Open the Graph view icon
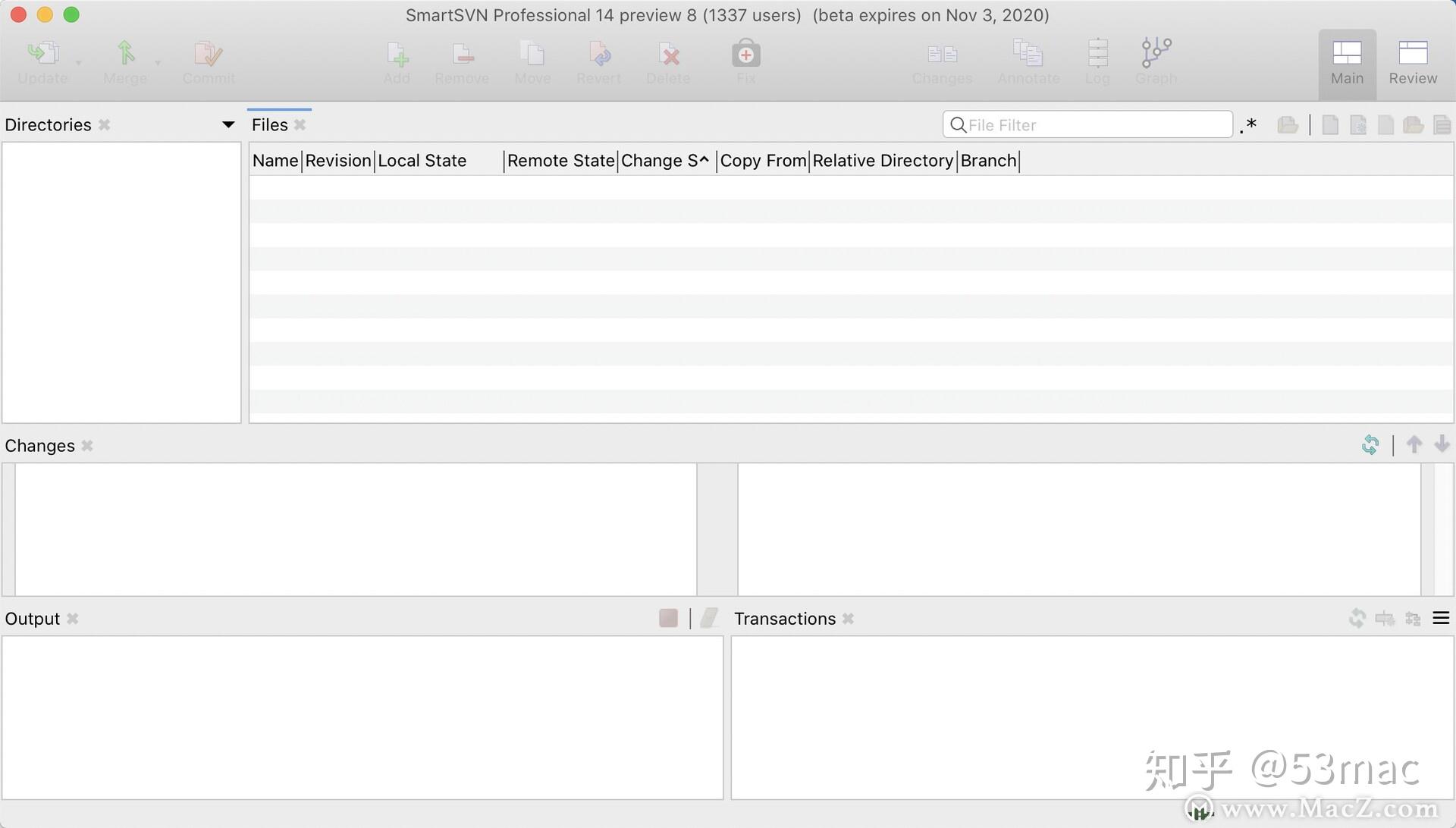1456x828 pixels. click(x=1155, y=53)
